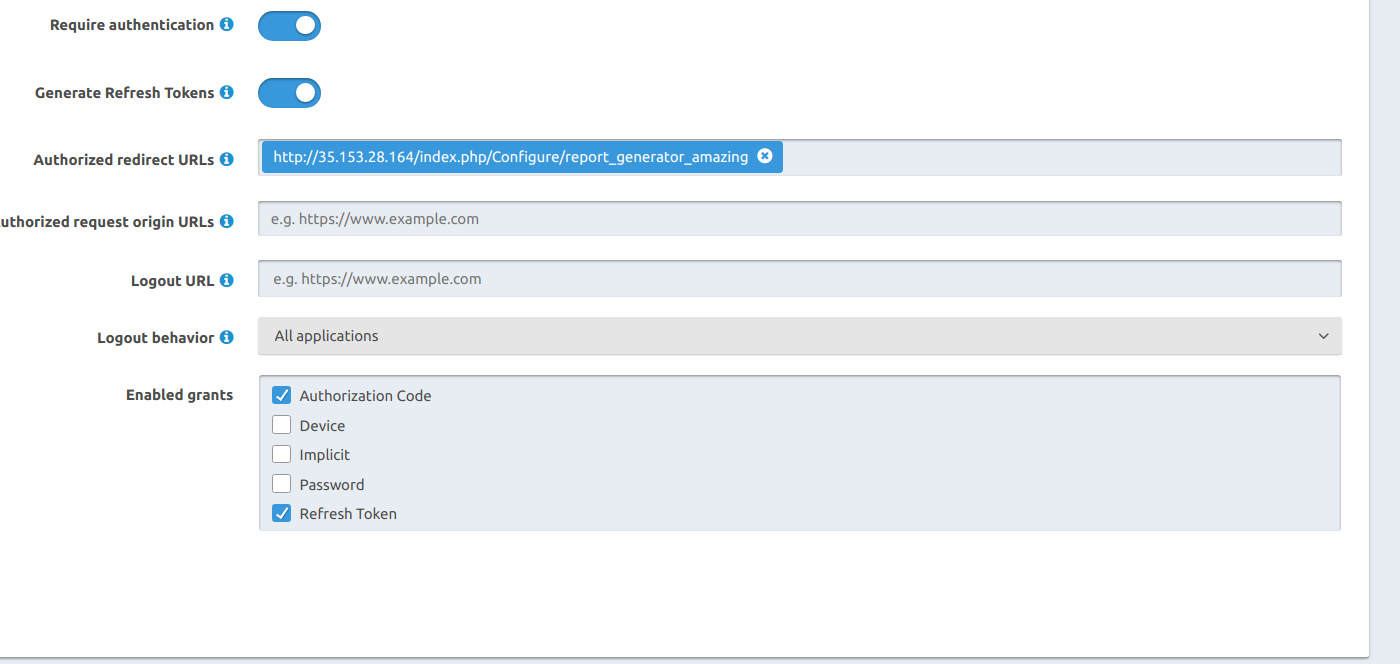Turn off Generate Refresh Tokens switch

pyautogui.click(x=289, y=93)
